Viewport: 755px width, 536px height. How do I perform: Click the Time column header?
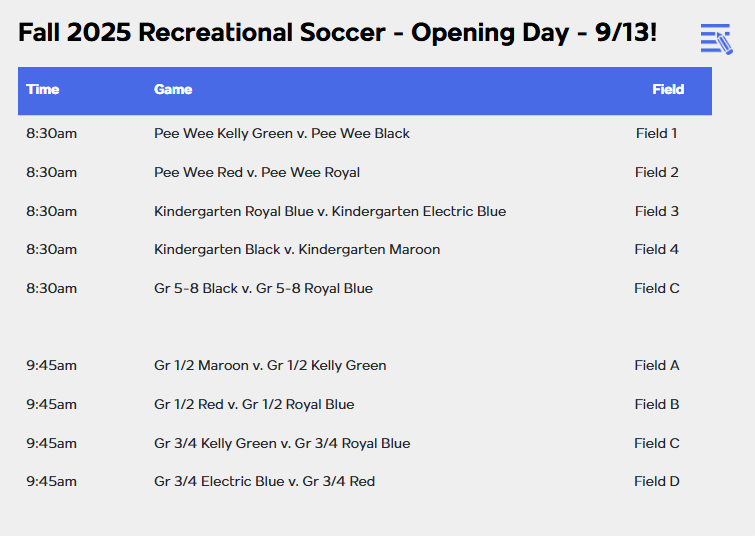coord(43,89)
